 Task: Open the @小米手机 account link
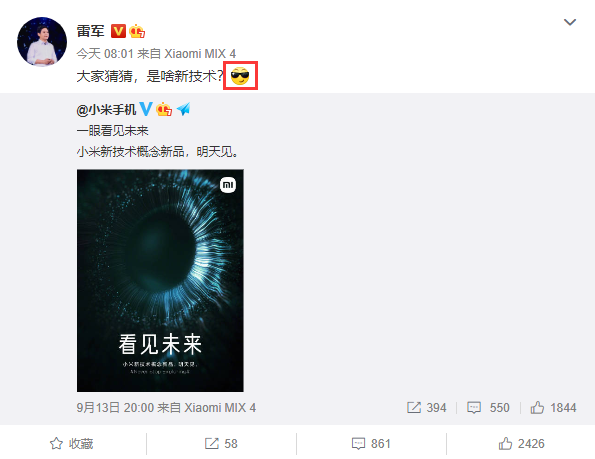pyautogui.click(x=106, y=110)
